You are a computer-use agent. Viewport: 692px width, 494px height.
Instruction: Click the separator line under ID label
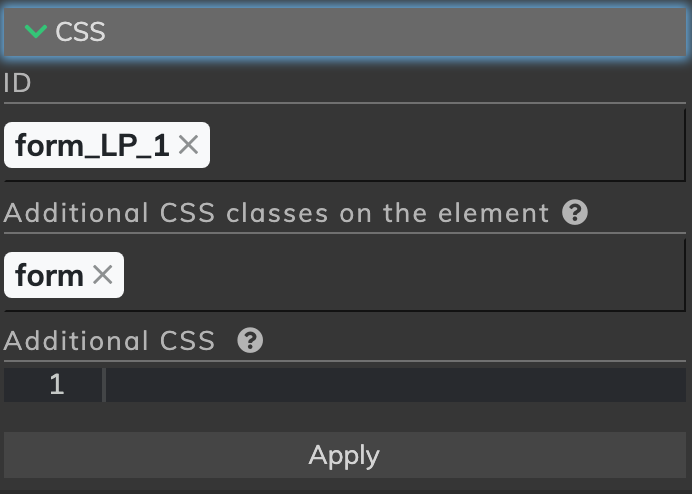pyautogui.click(x=345, y=103)
